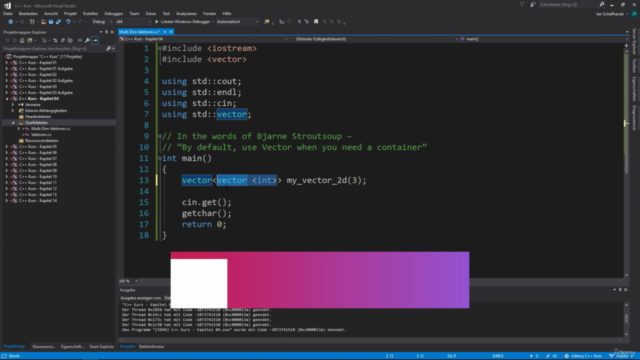Open the Extras menu

click(151, 13)
